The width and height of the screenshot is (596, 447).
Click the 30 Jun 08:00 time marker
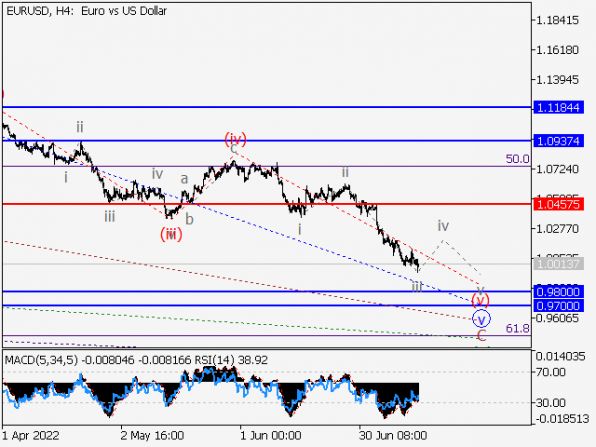pyautogui.click(x=393, y=435)
